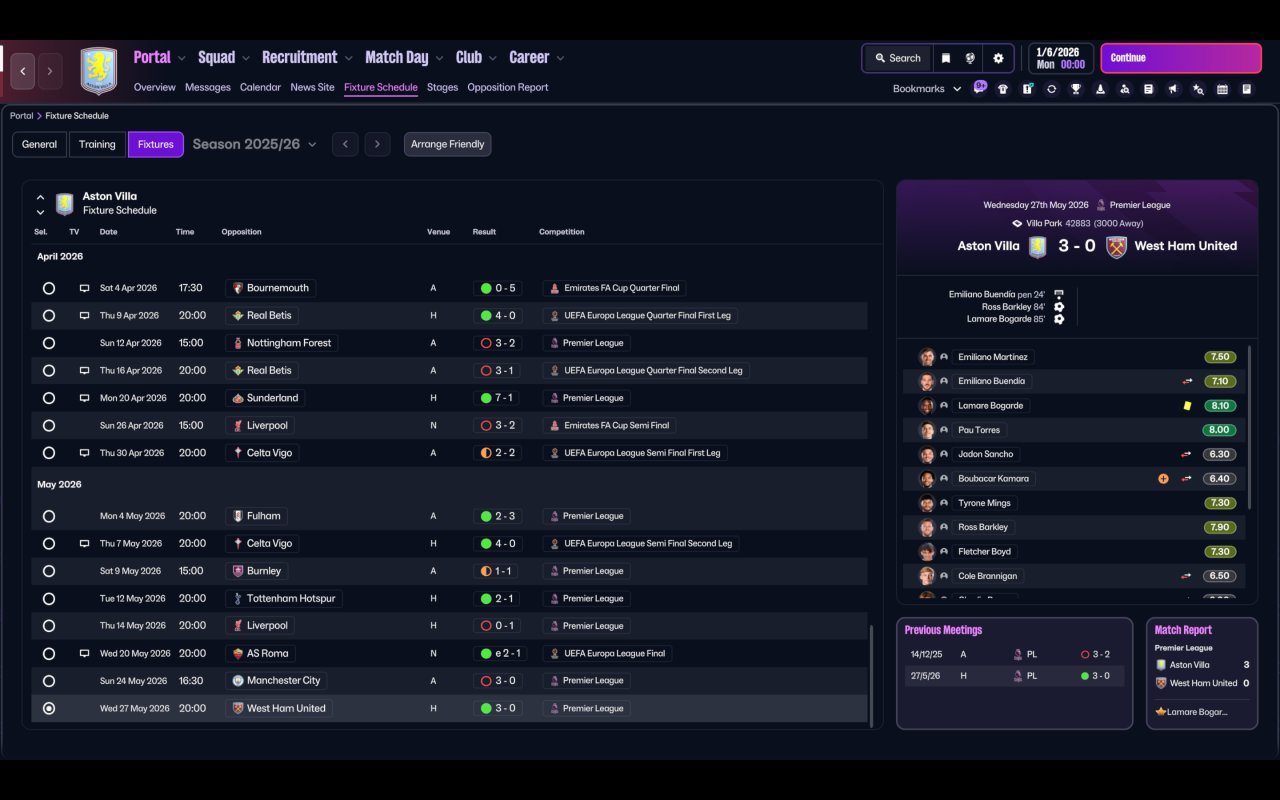Select the West Ham United fixture radio button

click(x=49, y=708)
